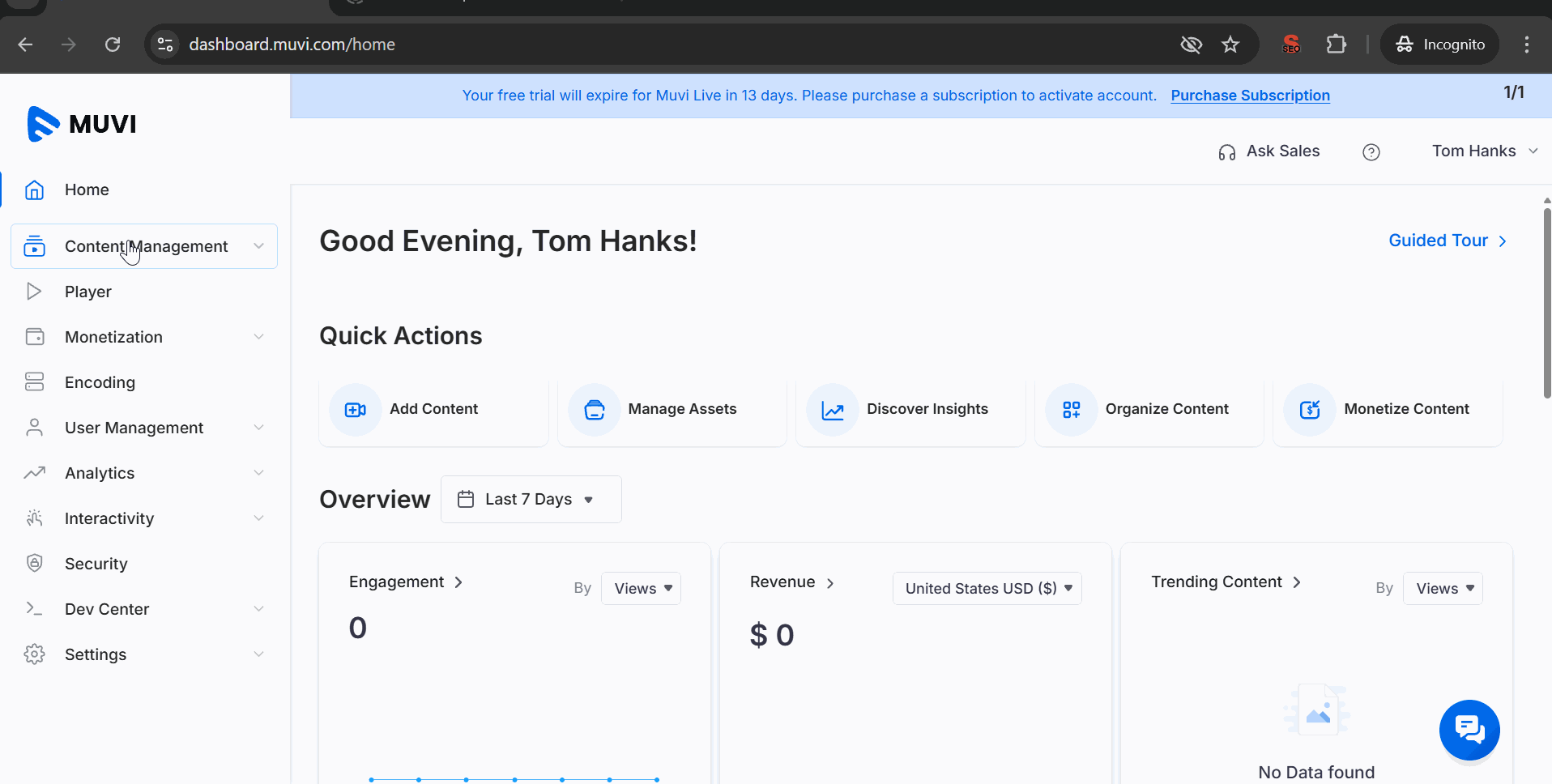Open the Engagement Views dropdown
The height and width of the screenshot is (784, 1552).
pyautogui.click(x=641, y=589)
